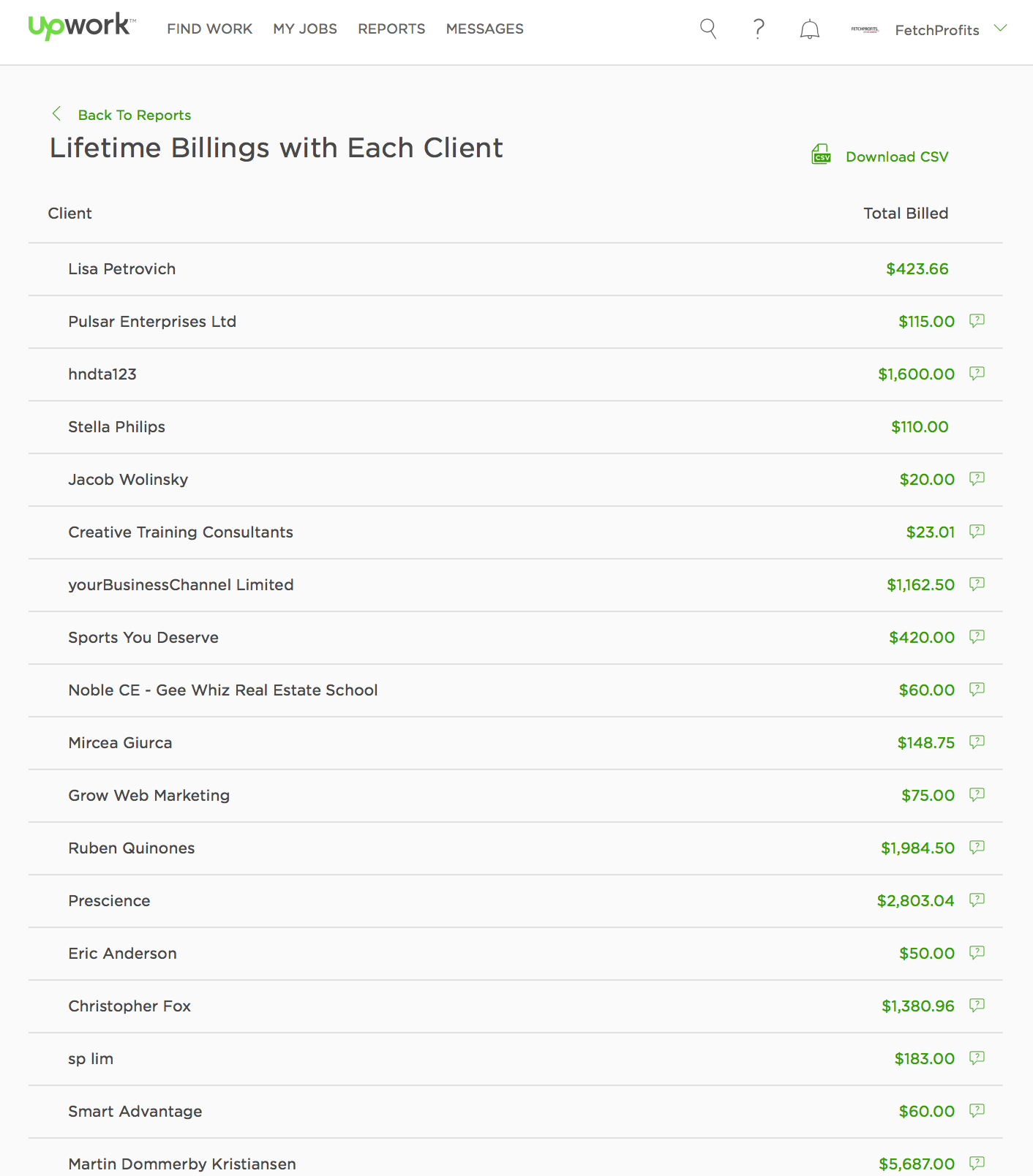This screenshot has width=1033, height=1176.
Task: Go Back To Reports link
Action: click(135, 115)
